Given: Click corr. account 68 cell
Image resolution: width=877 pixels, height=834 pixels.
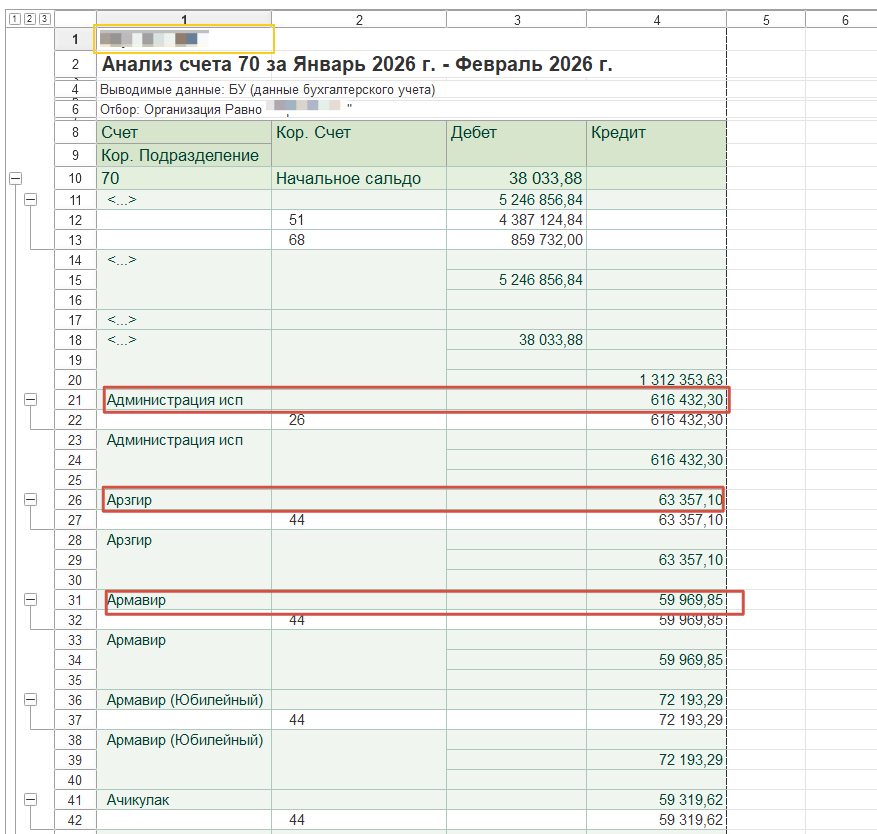Looking at the screenshot, I should click(x=359, y=240).
